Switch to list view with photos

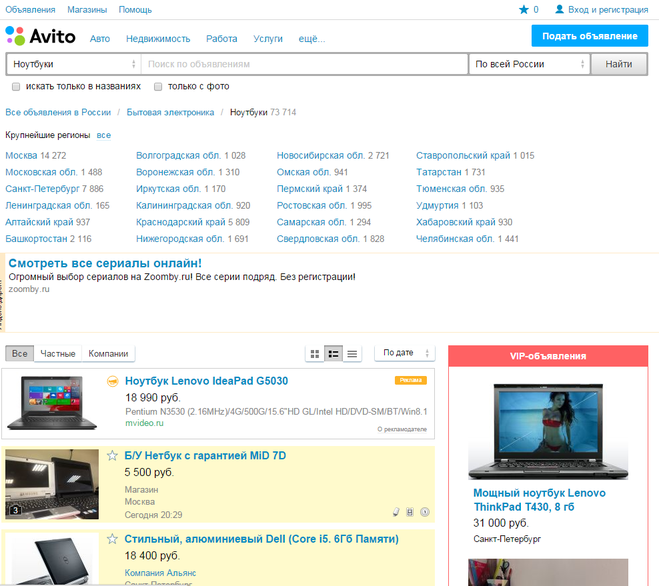point(333,354)
